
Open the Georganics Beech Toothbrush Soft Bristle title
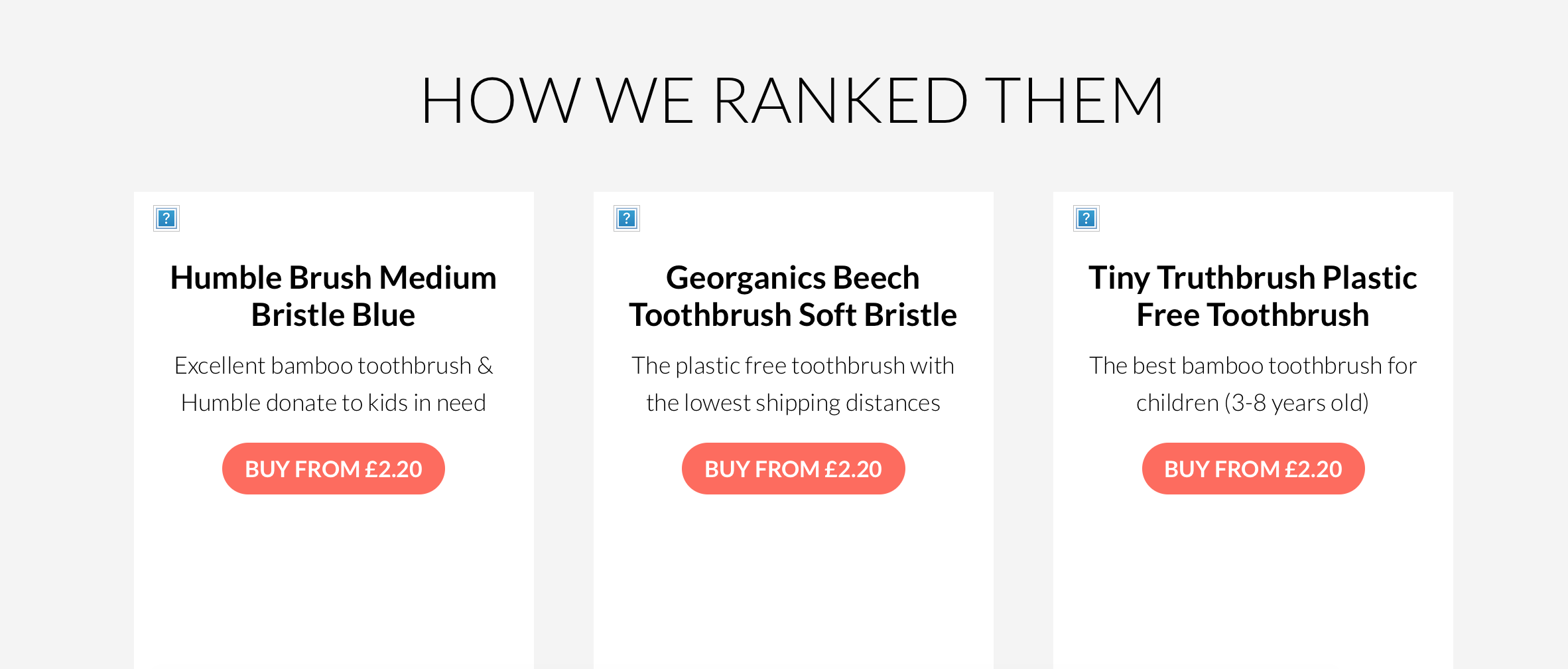pyautogui.click(x=793, y=295)
